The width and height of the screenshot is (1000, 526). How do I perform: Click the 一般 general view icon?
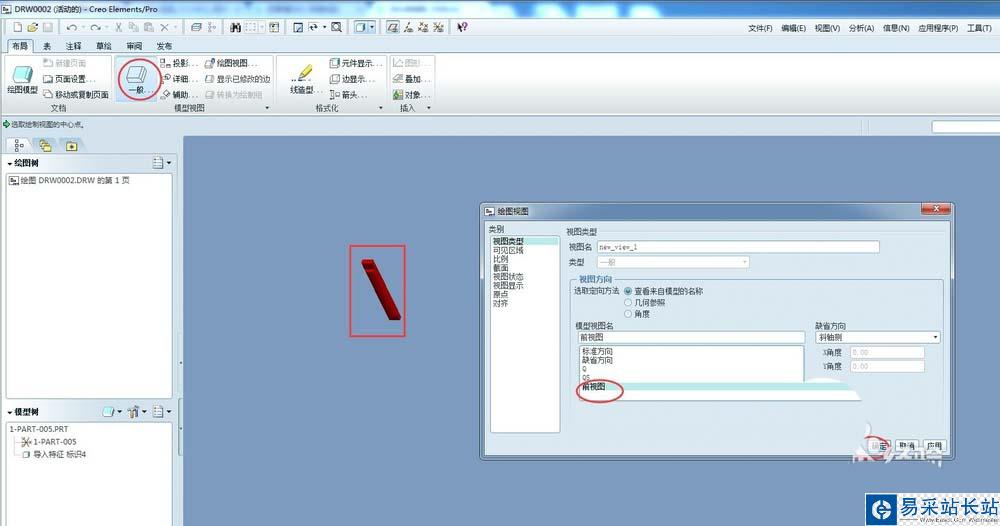click(137, 80)
